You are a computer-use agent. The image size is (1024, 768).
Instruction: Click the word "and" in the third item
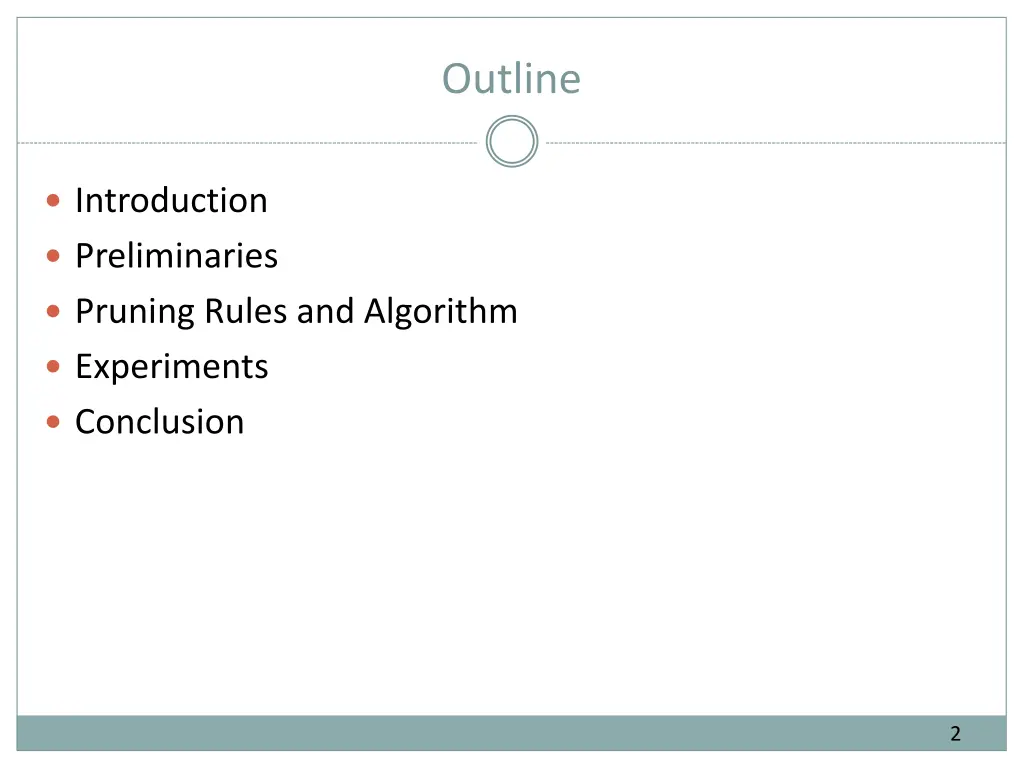click(x=325, y=311)
